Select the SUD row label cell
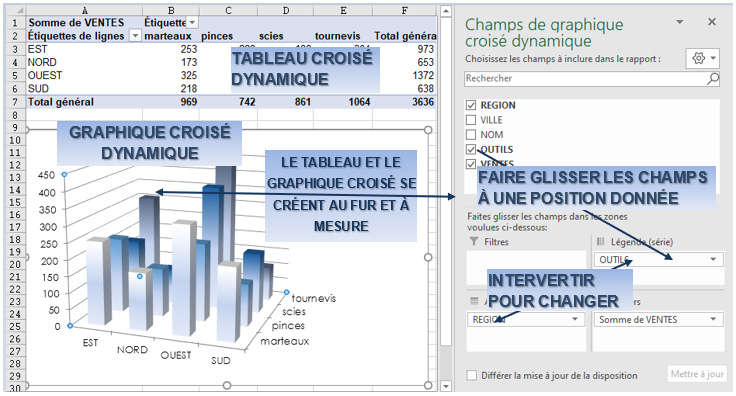Screen dimensions: 736x396 pos(84,89)
